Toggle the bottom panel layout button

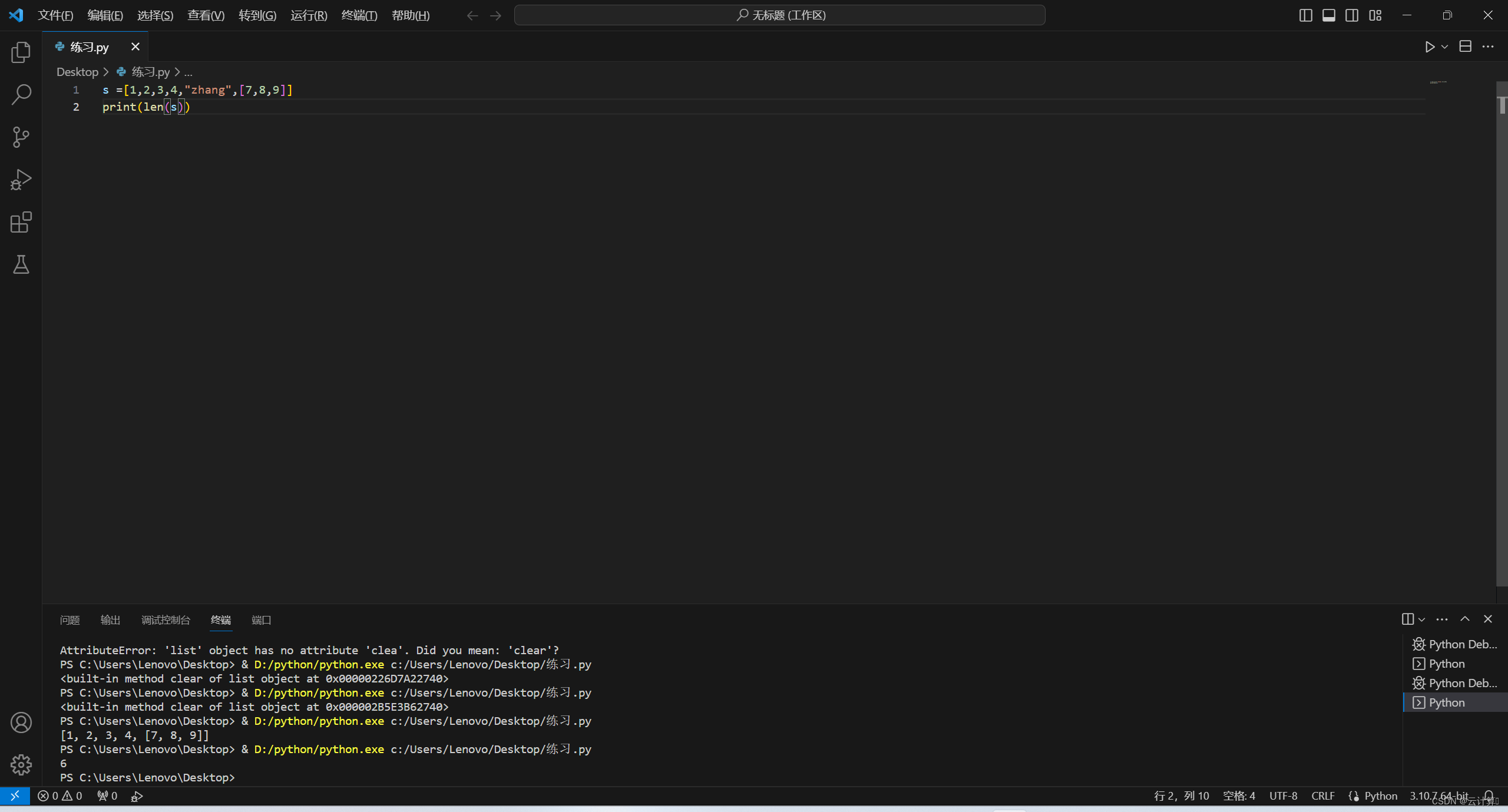click(1328, 15)
